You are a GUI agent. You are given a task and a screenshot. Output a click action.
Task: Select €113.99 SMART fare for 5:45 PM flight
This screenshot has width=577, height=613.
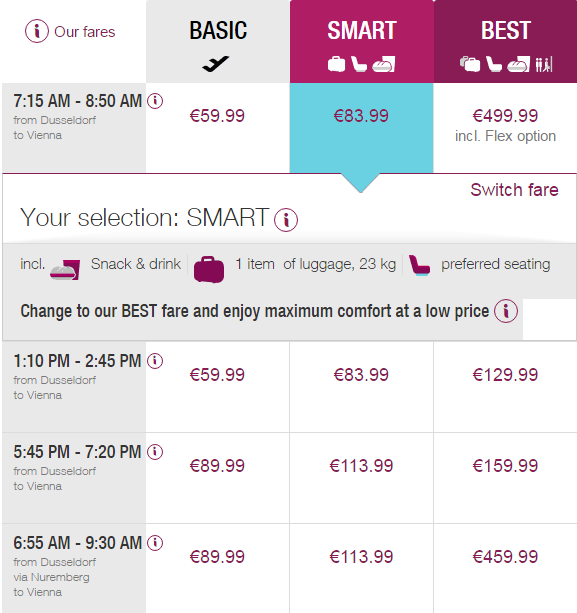tap(361, 466)
